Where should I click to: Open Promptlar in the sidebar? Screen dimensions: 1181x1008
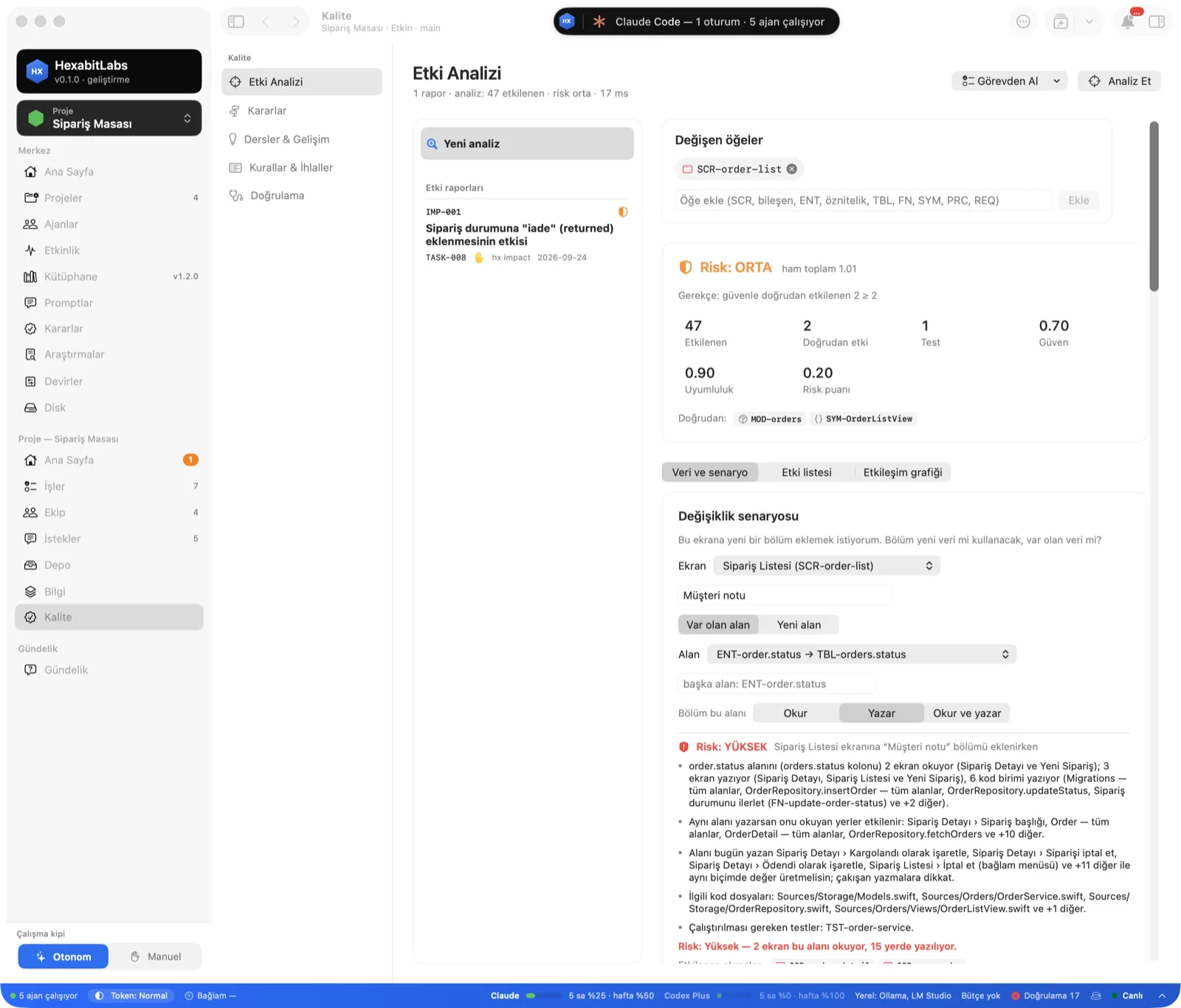[x=109, y=303]
